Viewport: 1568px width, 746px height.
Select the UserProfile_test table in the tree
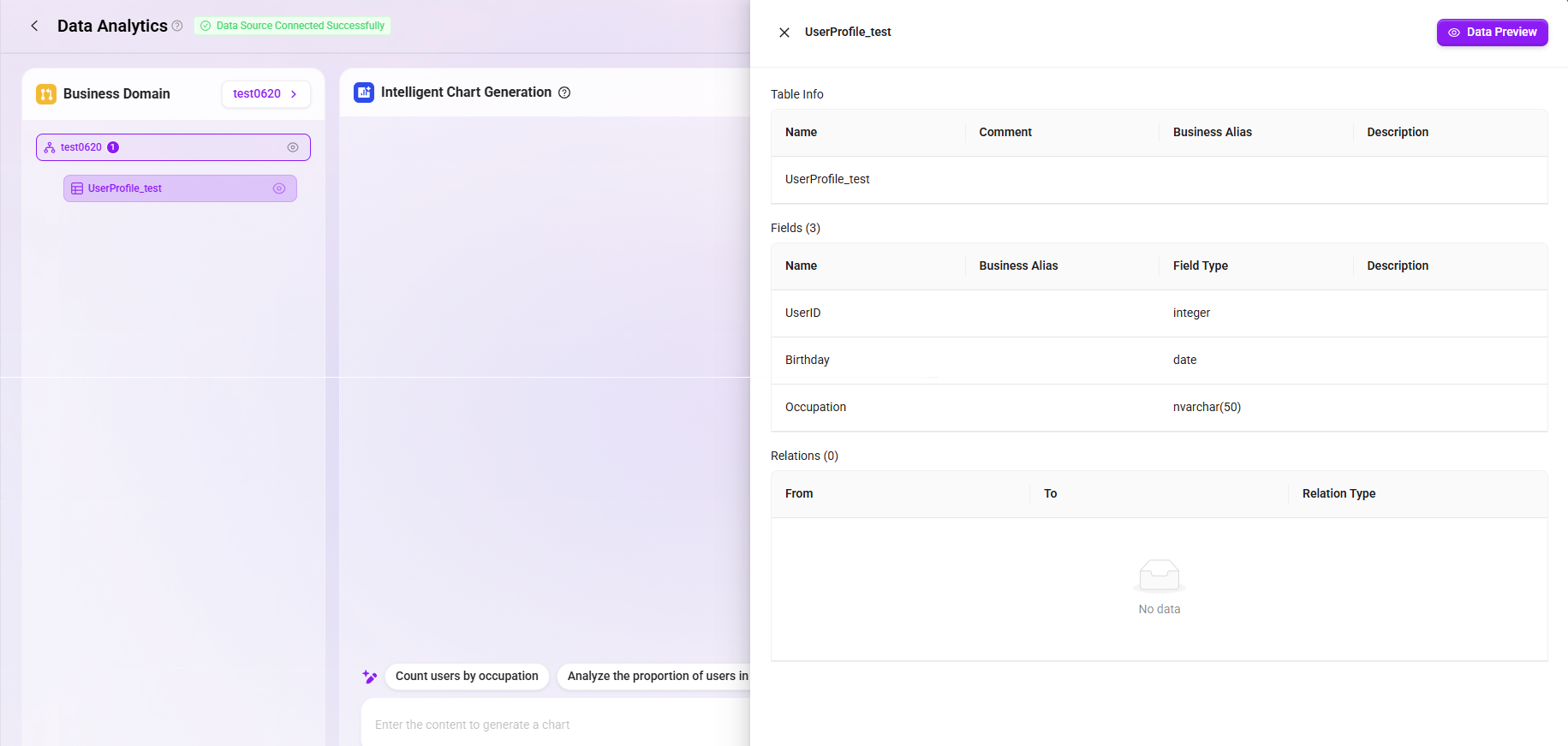[180, 188]
